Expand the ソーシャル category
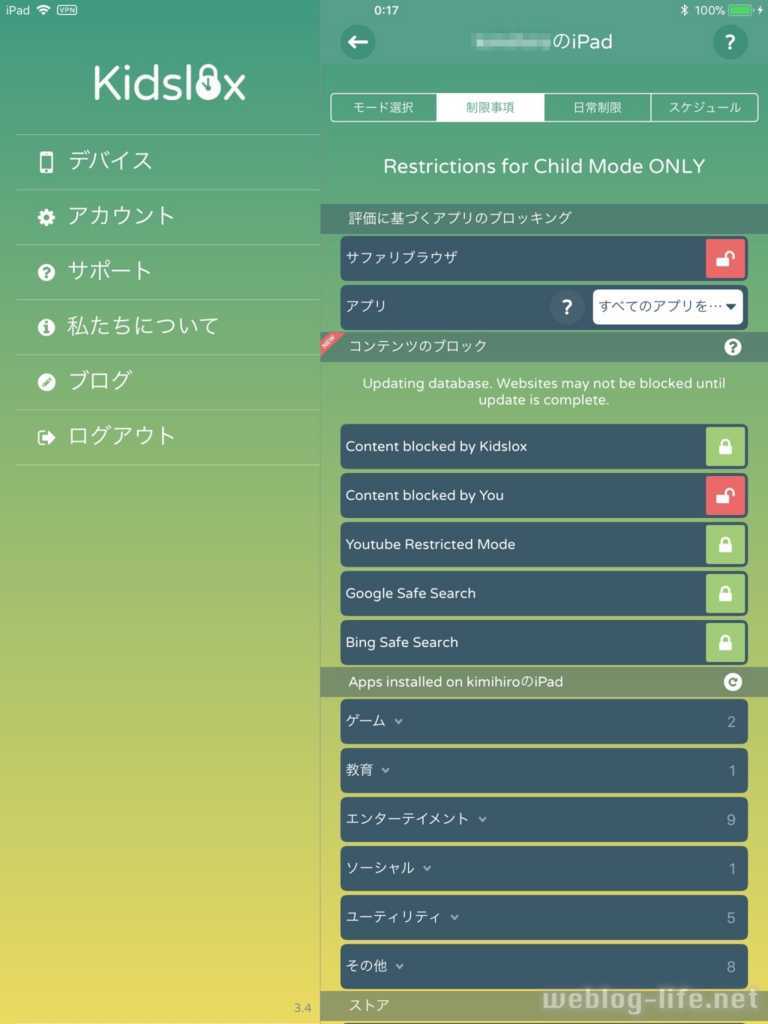The height and width of the screenshot is (1024, 768). tap(544, 869)
